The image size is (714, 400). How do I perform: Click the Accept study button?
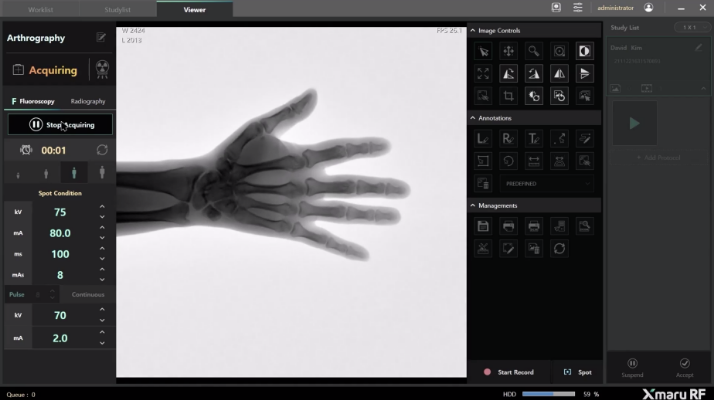[684, 368]
